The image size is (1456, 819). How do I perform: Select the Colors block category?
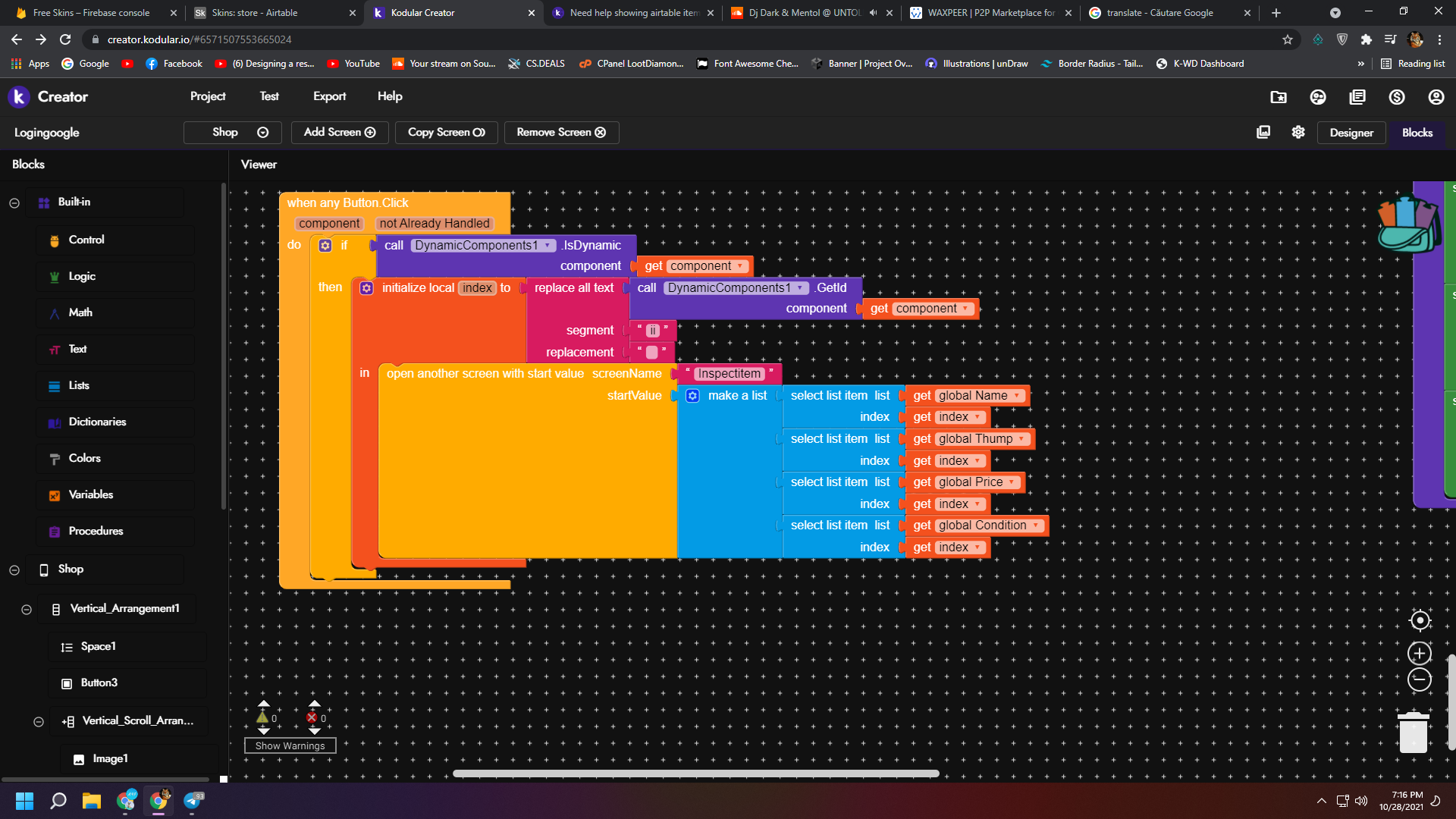[84, 458]
